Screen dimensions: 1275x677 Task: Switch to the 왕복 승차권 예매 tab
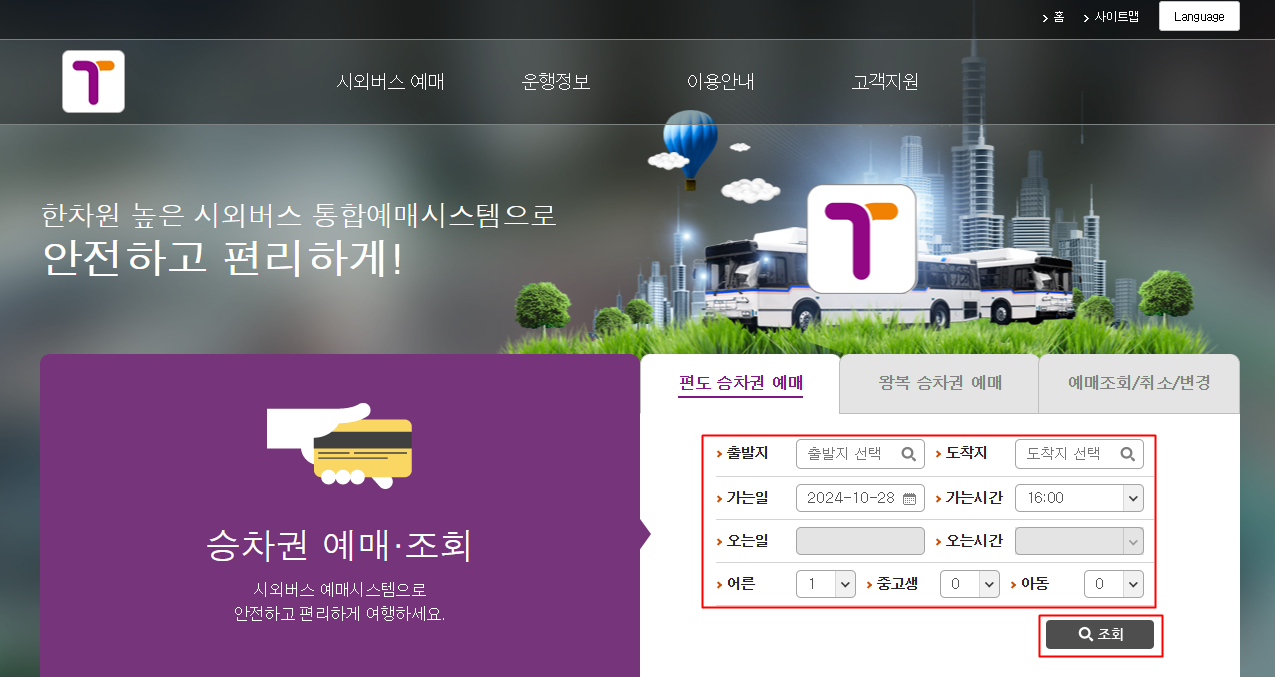coord(940,383)
